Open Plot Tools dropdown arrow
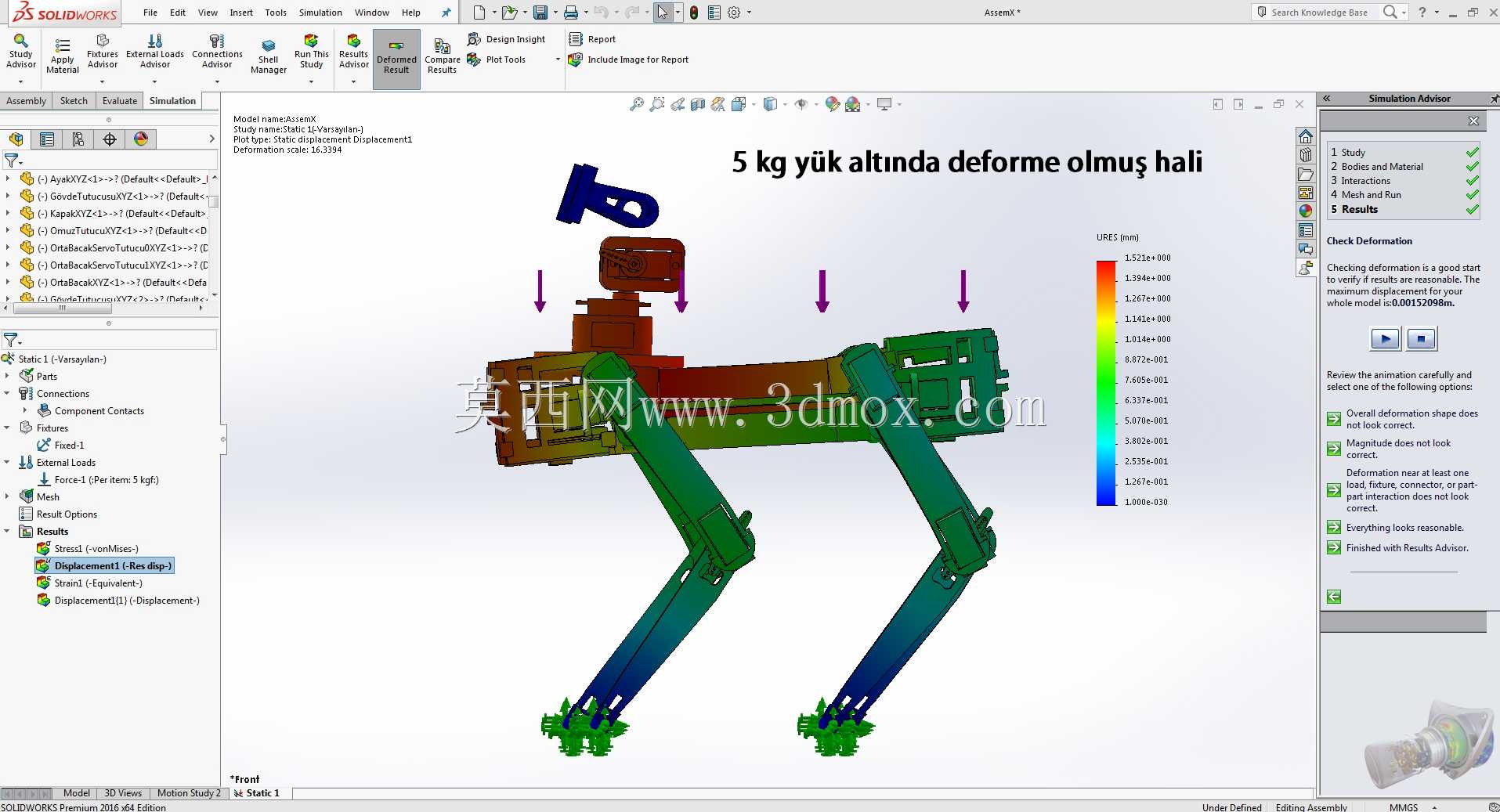1500x812 pixels. pos(558,60)
